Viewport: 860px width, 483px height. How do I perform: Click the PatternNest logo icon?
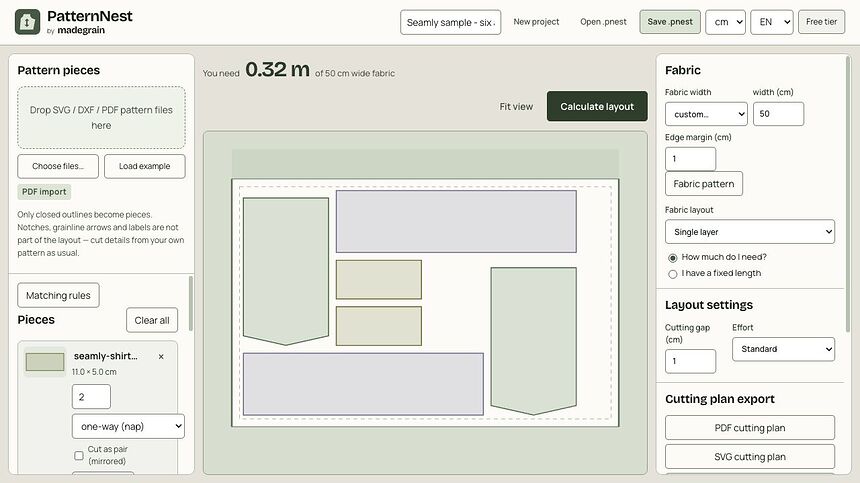tap(27, 22)
